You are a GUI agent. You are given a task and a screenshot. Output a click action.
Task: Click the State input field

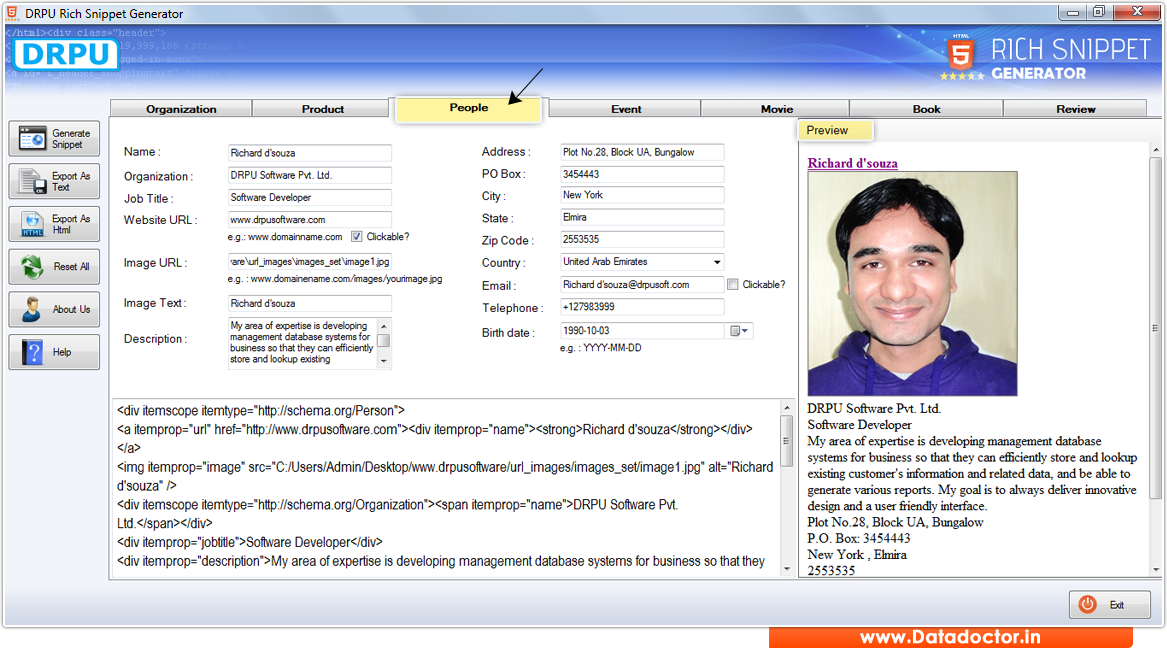point(642,217)
